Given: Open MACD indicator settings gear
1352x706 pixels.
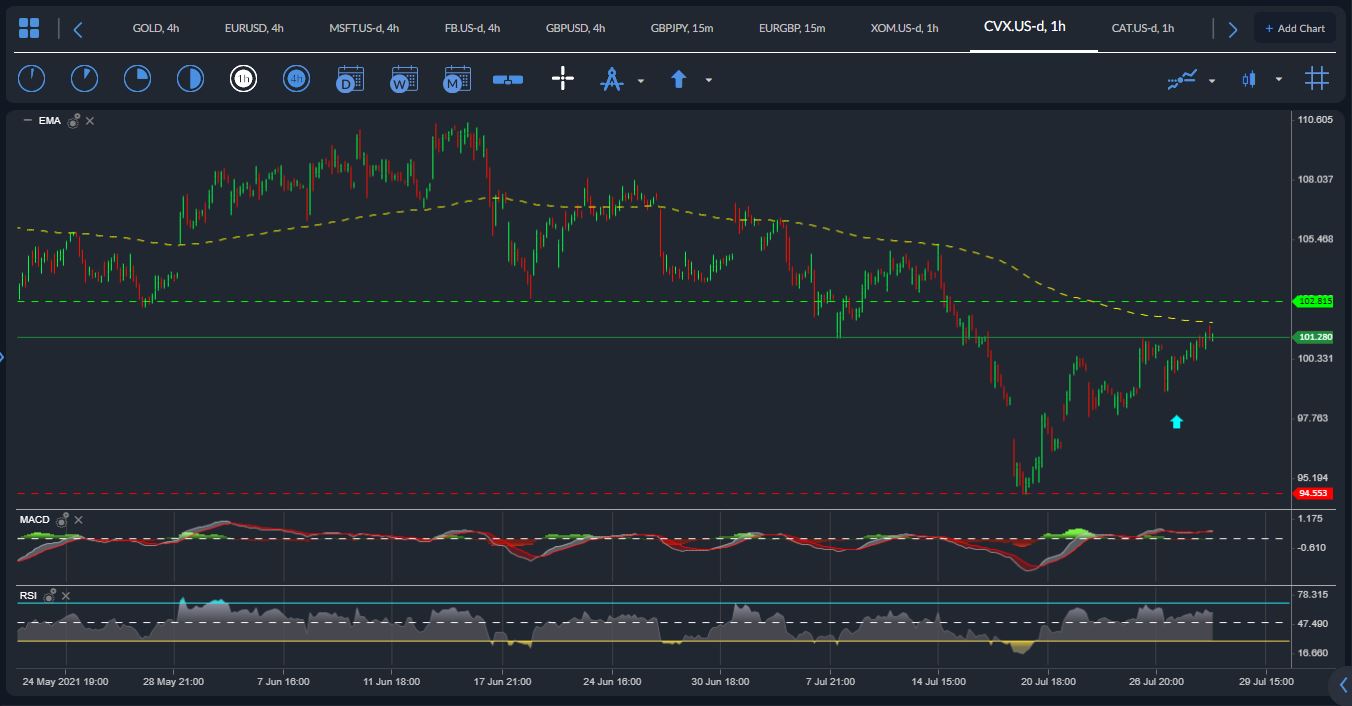Looking at the screenshot, I should coord(62,520).
